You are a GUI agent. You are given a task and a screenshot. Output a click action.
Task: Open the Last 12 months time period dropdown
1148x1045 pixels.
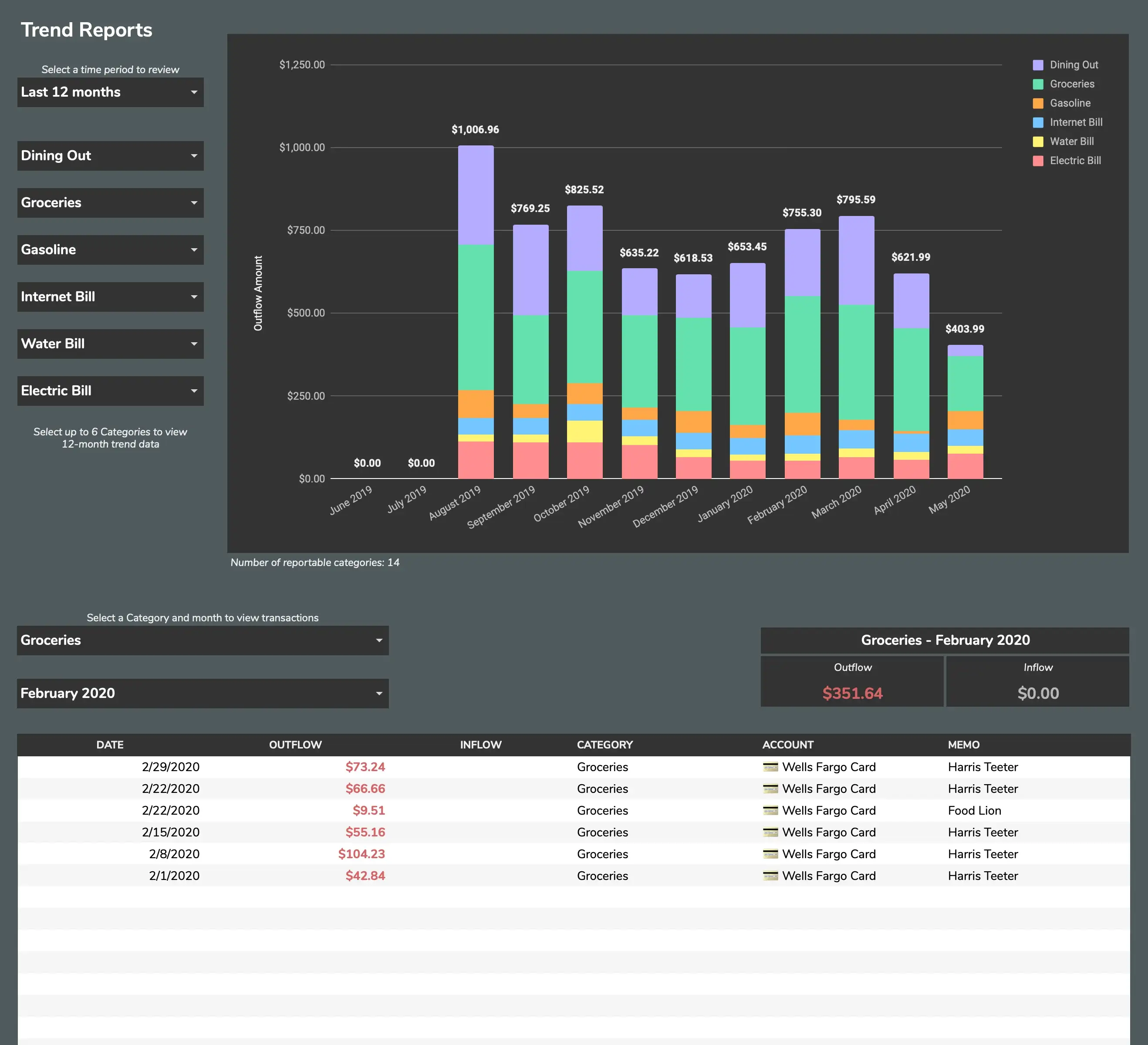(111, 92)
